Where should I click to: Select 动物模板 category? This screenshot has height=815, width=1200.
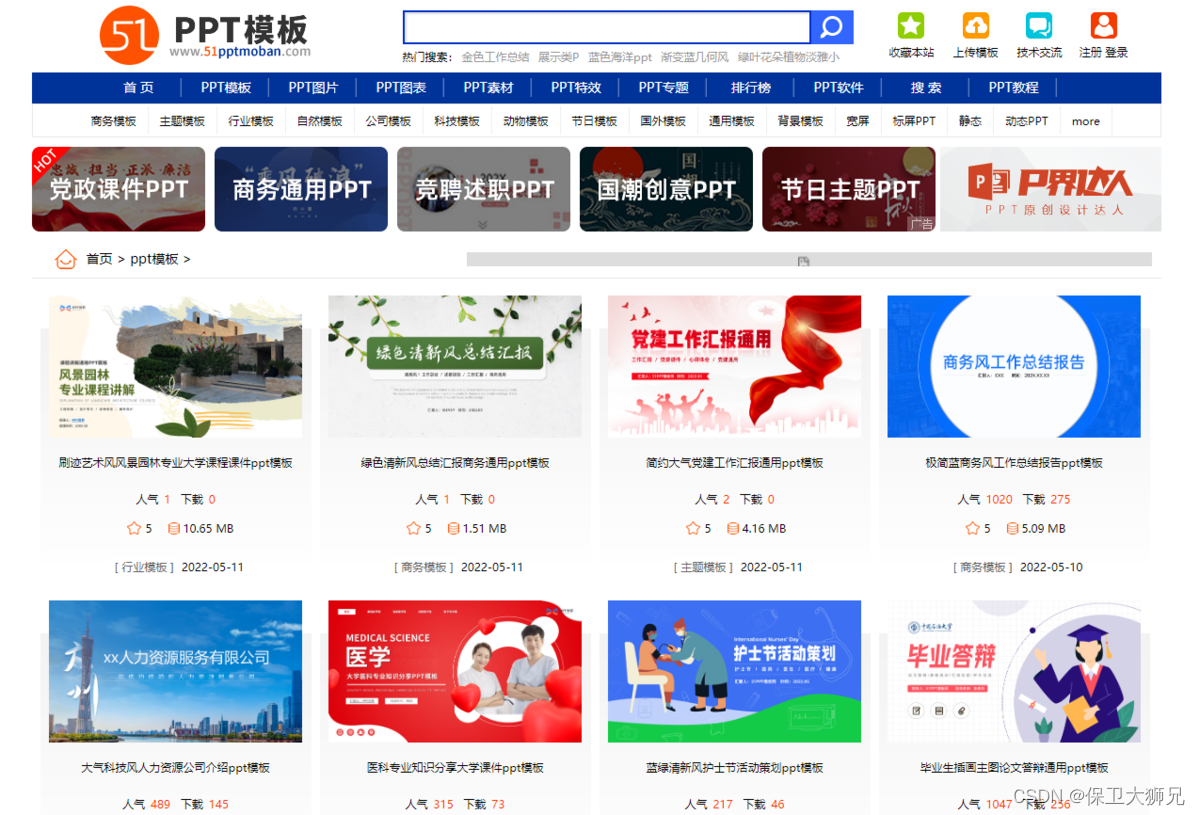[526, 121]
